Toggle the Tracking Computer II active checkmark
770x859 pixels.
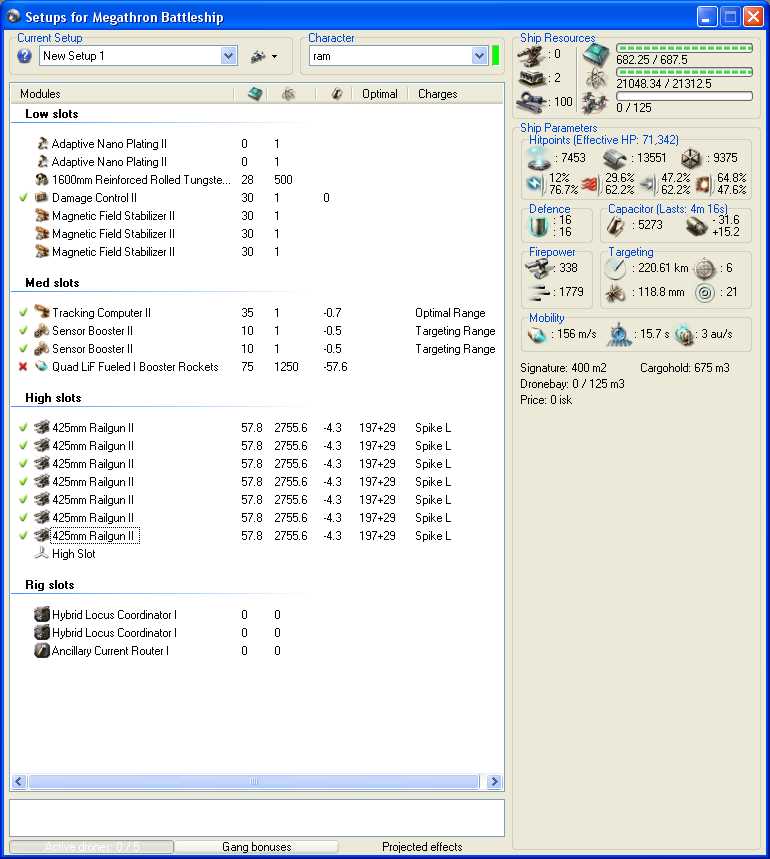[23, 313]
